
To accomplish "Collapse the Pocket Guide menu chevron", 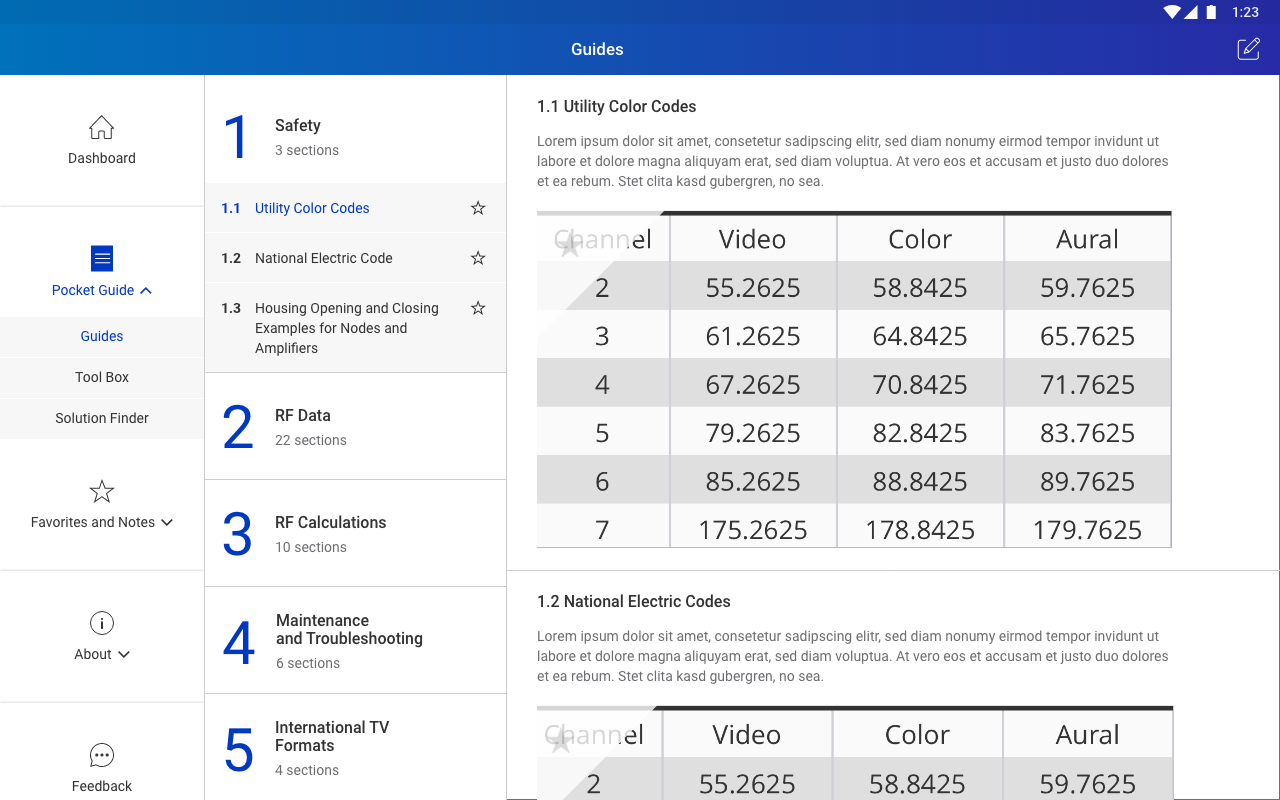I will 146,291.
